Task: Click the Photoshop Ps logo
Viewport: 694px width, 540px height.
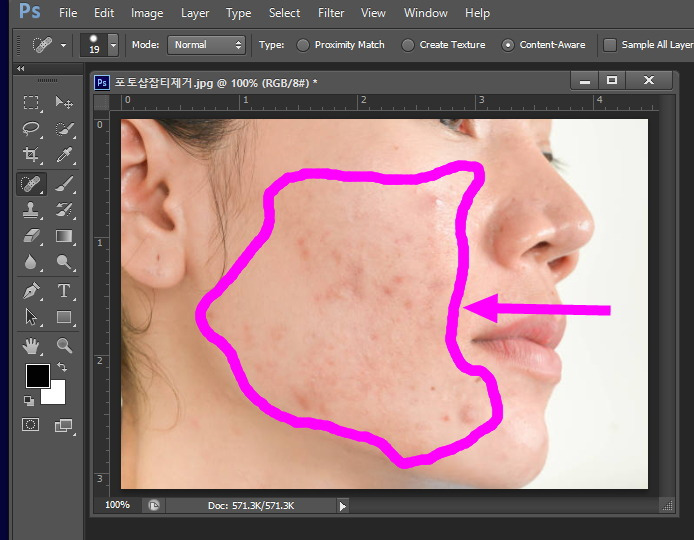Action: [x=30, y=11]
